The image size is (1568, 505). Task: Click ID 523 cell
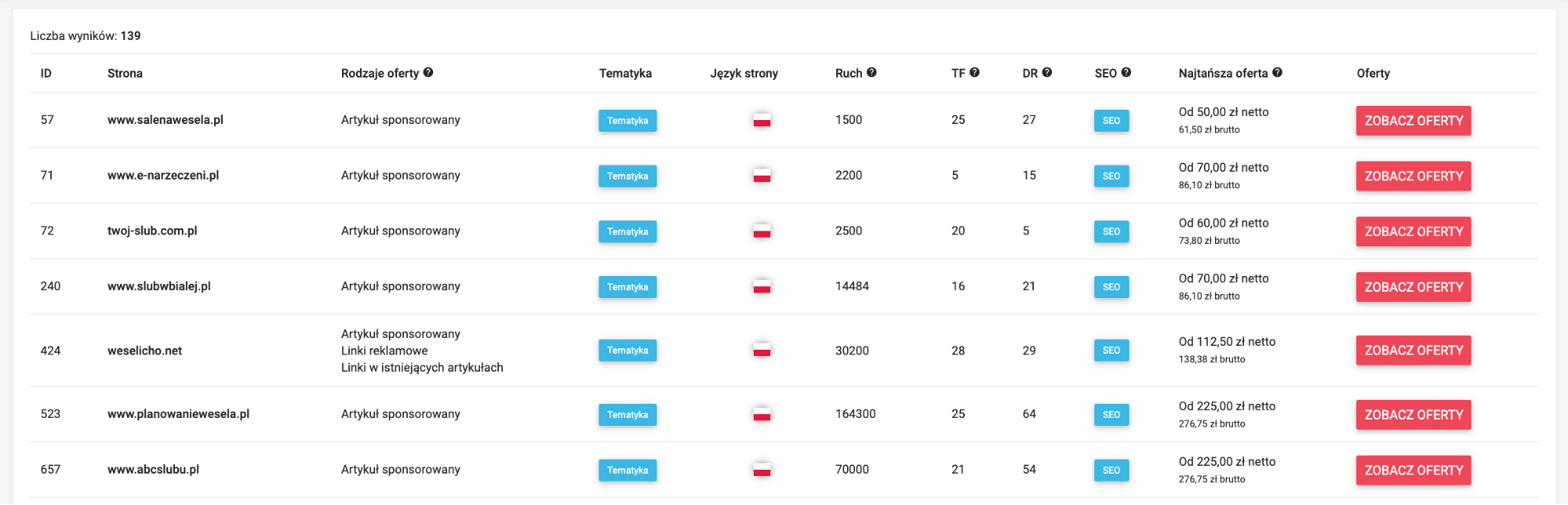click(x=50, y=414)
